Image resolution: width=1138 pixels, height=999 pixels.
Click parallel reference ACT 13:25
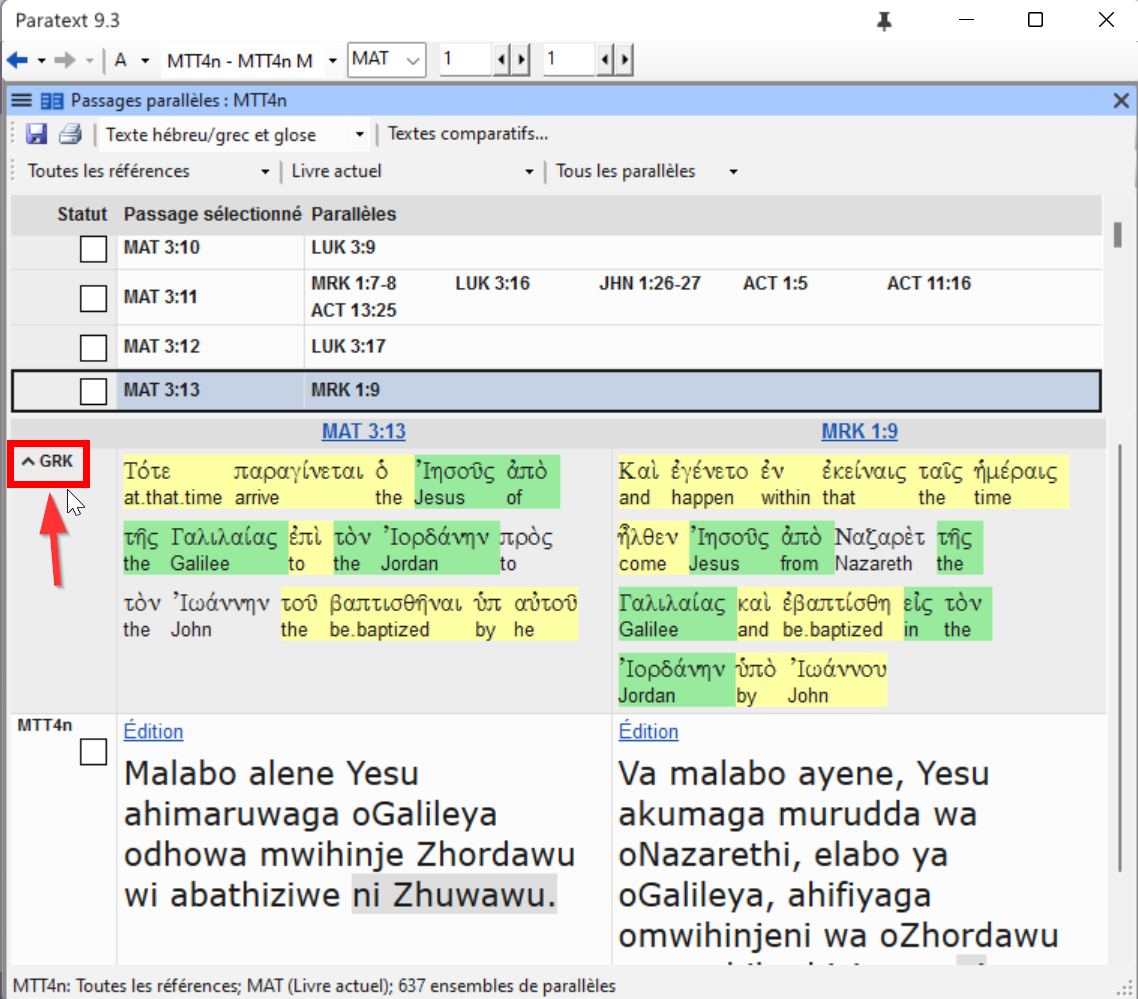353,311
